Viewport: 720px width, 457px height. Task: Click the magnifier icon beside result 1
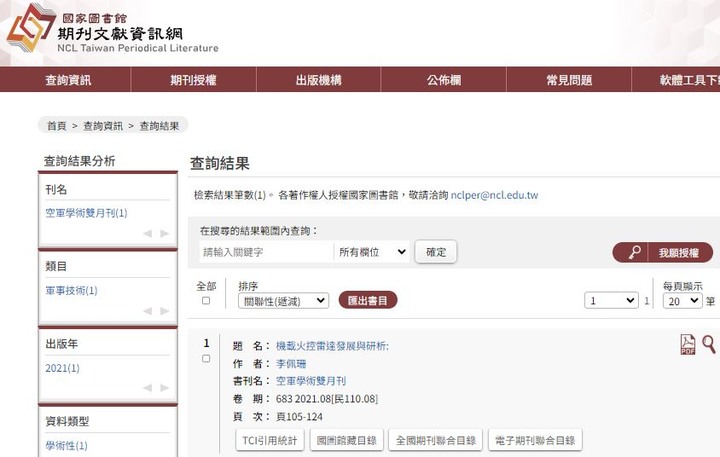point(709,344)
